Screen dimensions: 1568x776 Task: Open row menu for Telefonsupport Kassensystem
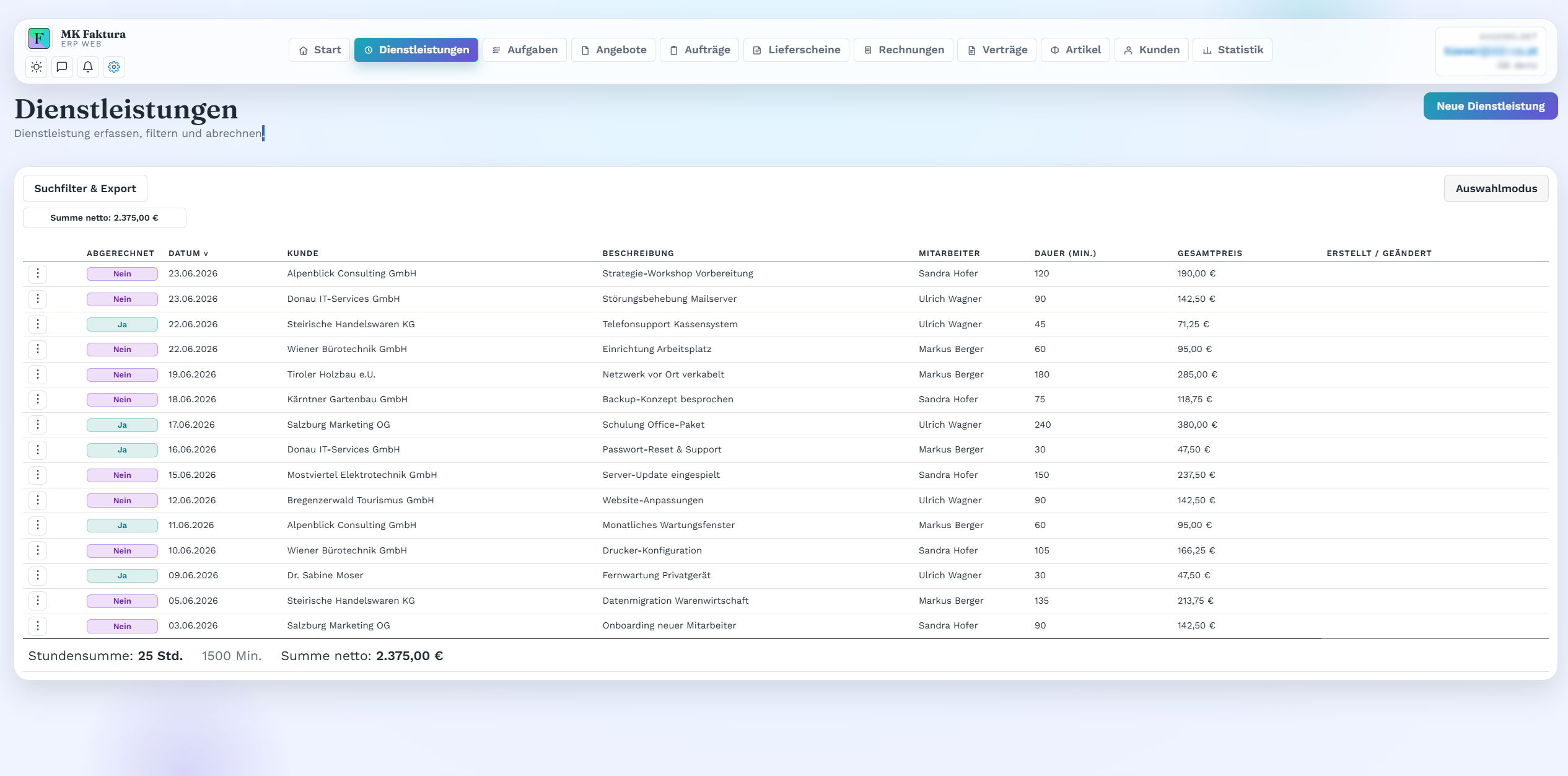(38, 324)
